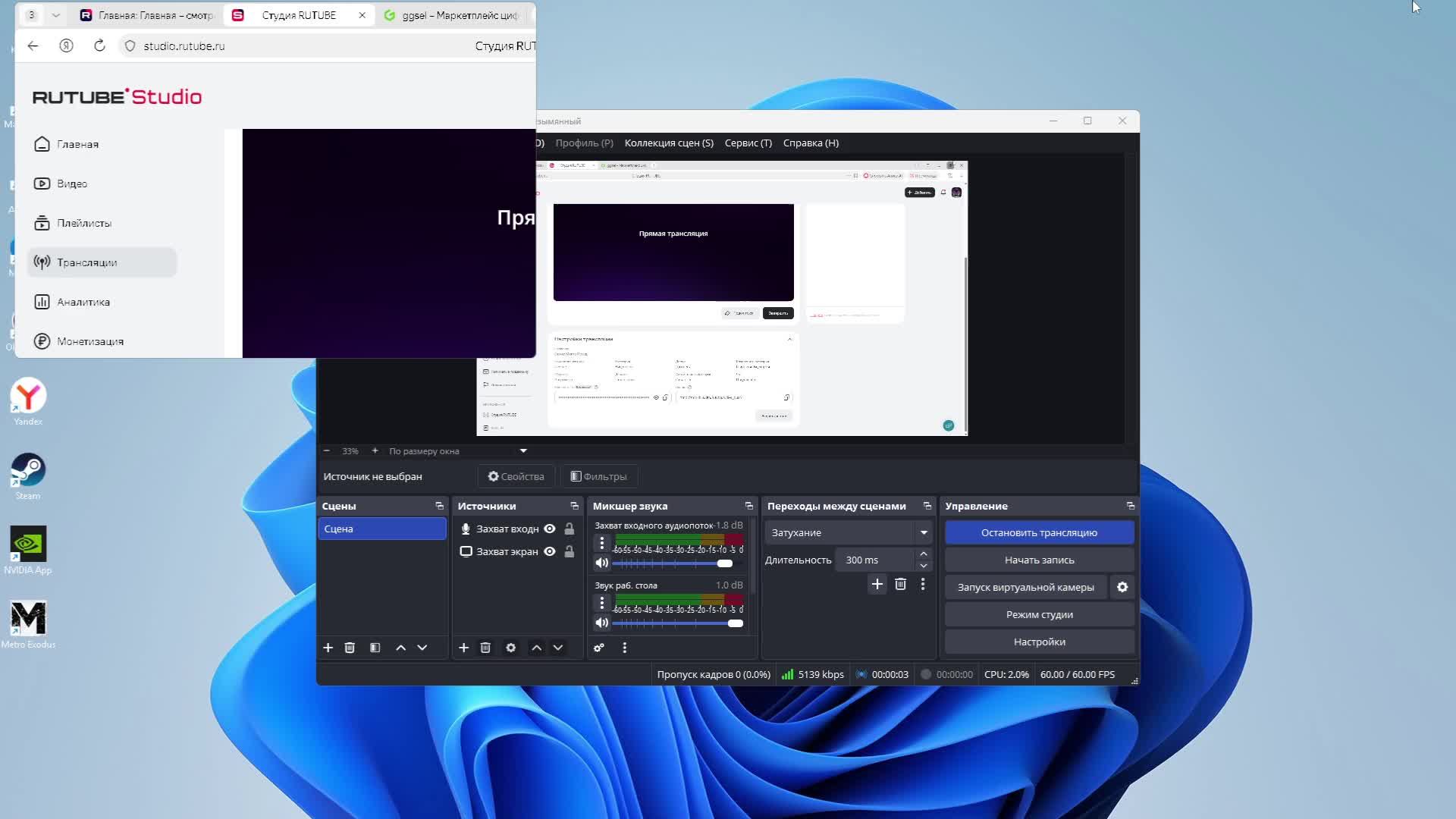The image size is (1456, 819).
Task: Delete selected scene with trash icon
Action: [350, 648]
